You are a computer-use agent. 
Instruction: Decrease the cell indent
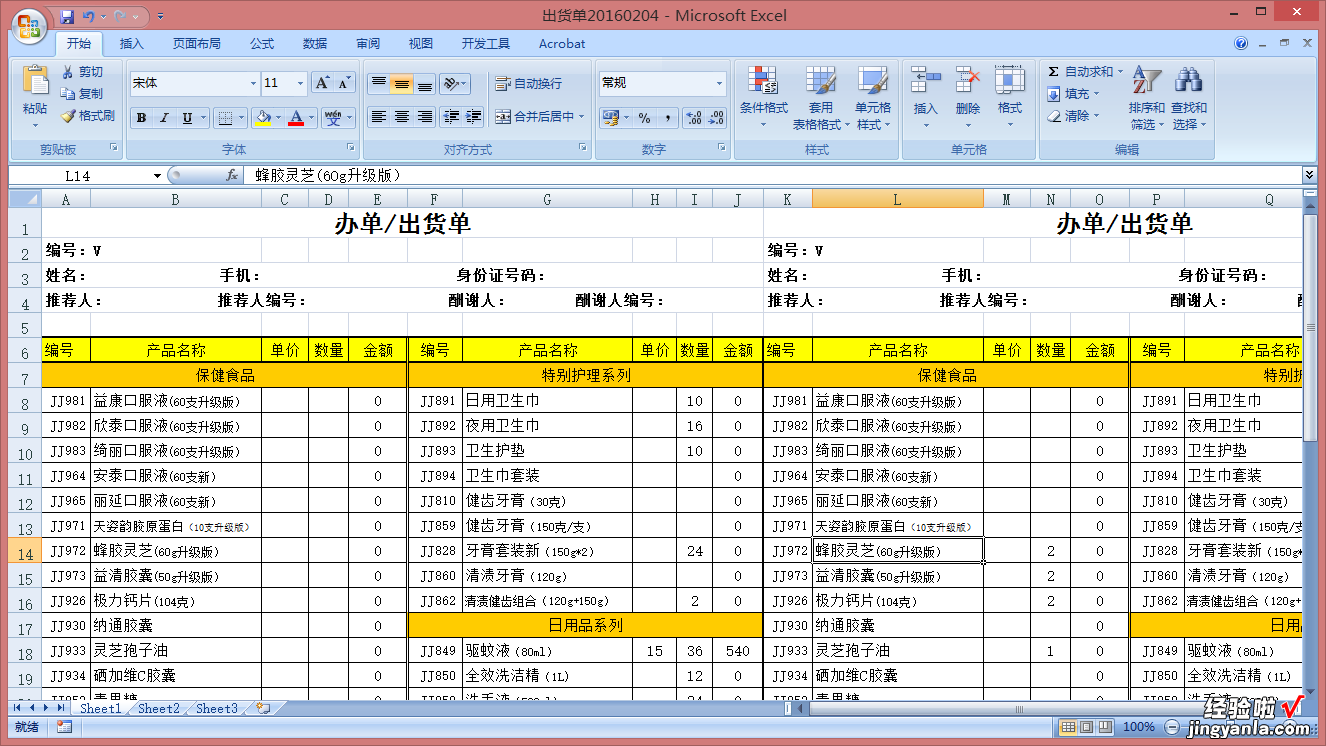pos(451,117)
